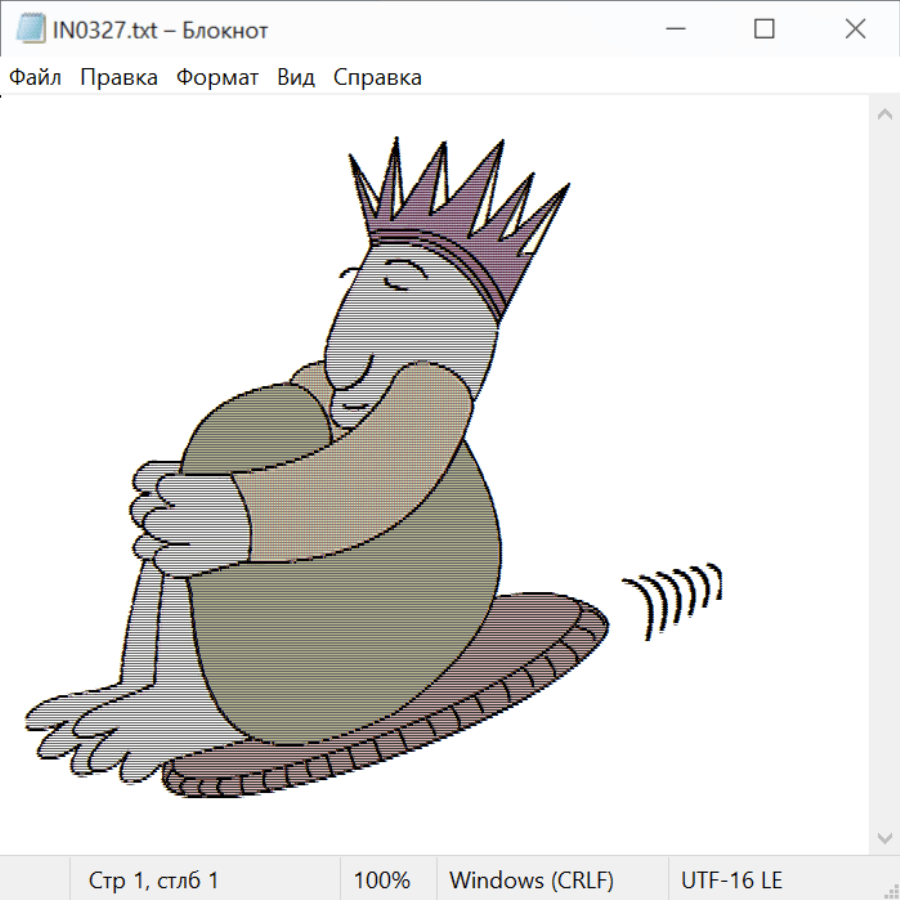900x900 pixels.
Task: Click the UTF-16 LE encoding indicator
Action: tap(732, 881)
